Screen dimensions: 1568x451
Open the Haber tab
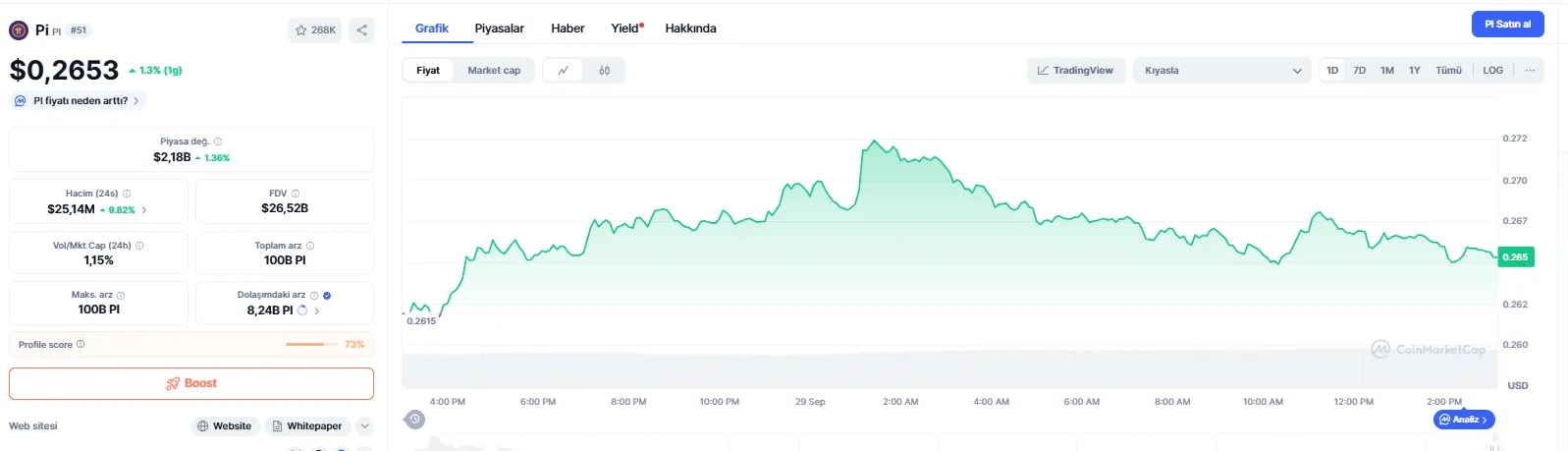[x=568, y=28]
